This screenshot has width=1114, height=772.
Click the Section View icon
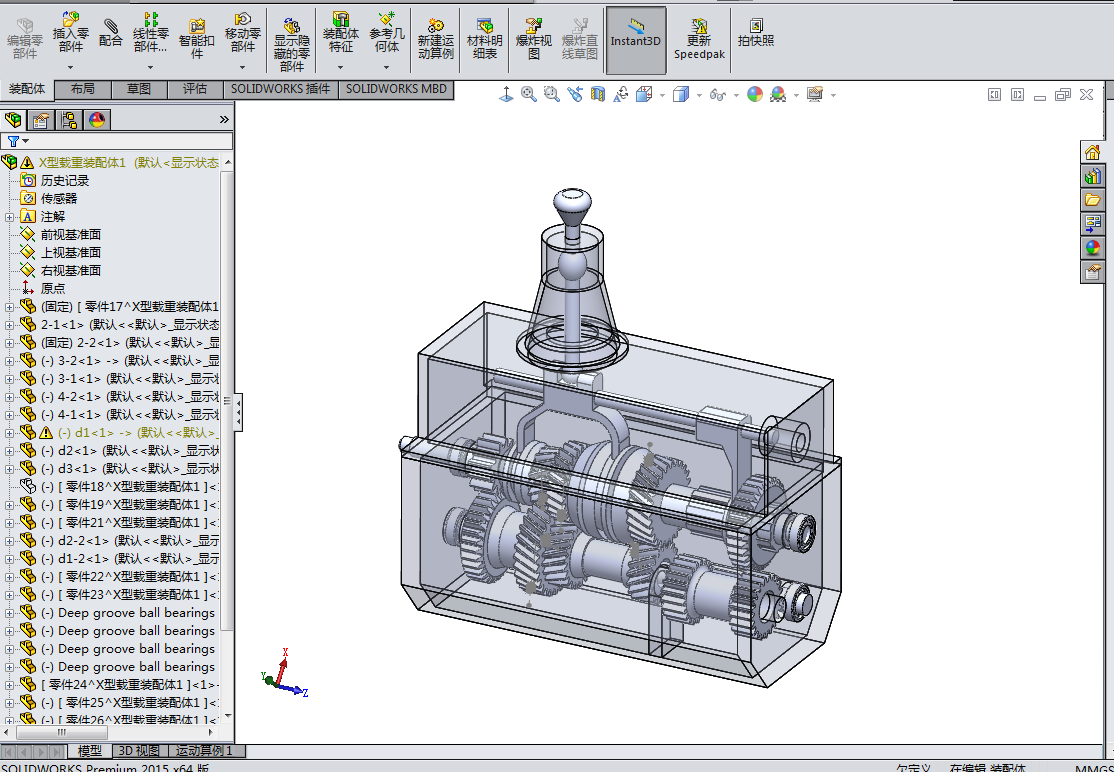(598, 94)
